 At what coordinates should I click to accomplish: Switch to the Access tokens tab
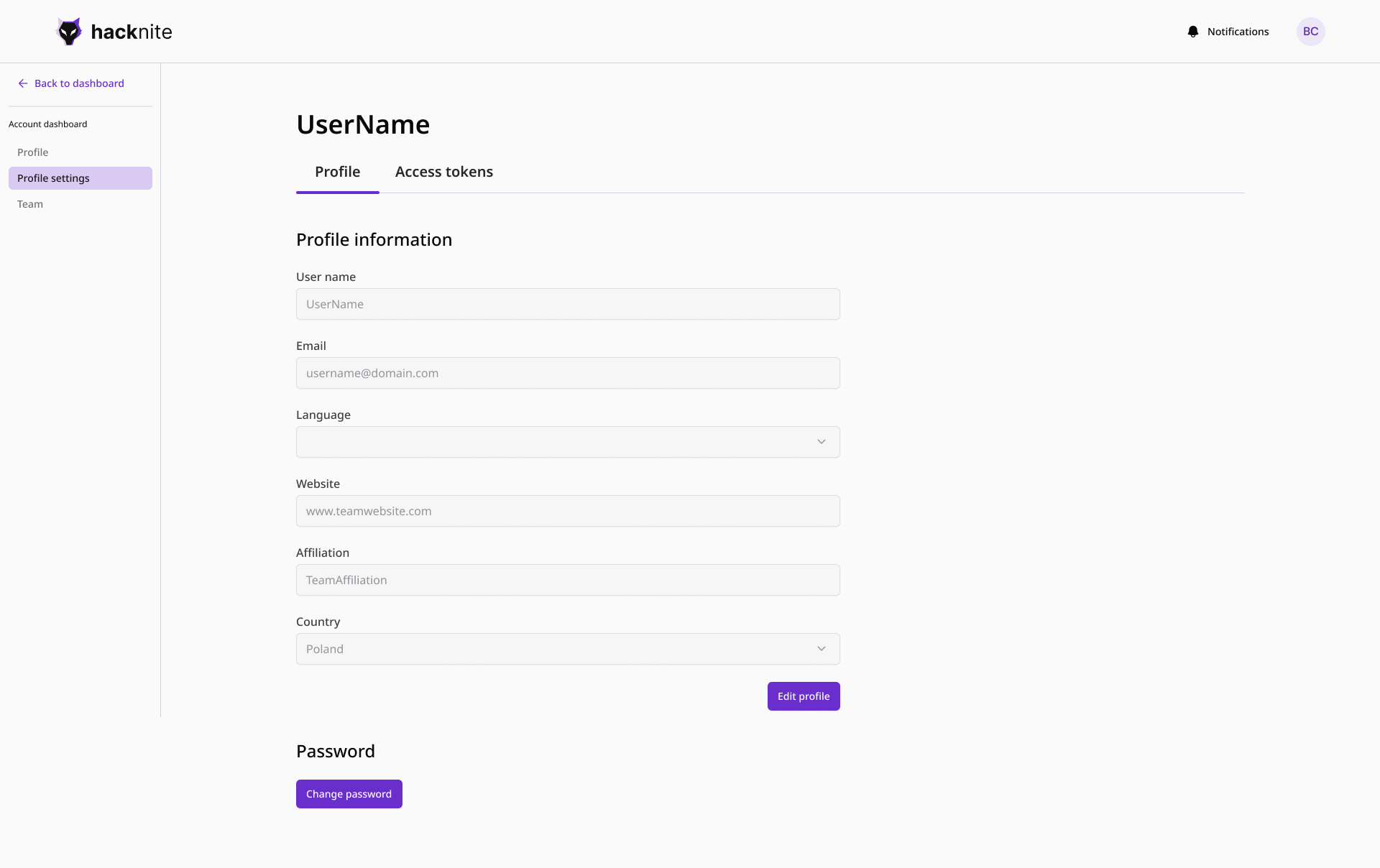point(444,172)
